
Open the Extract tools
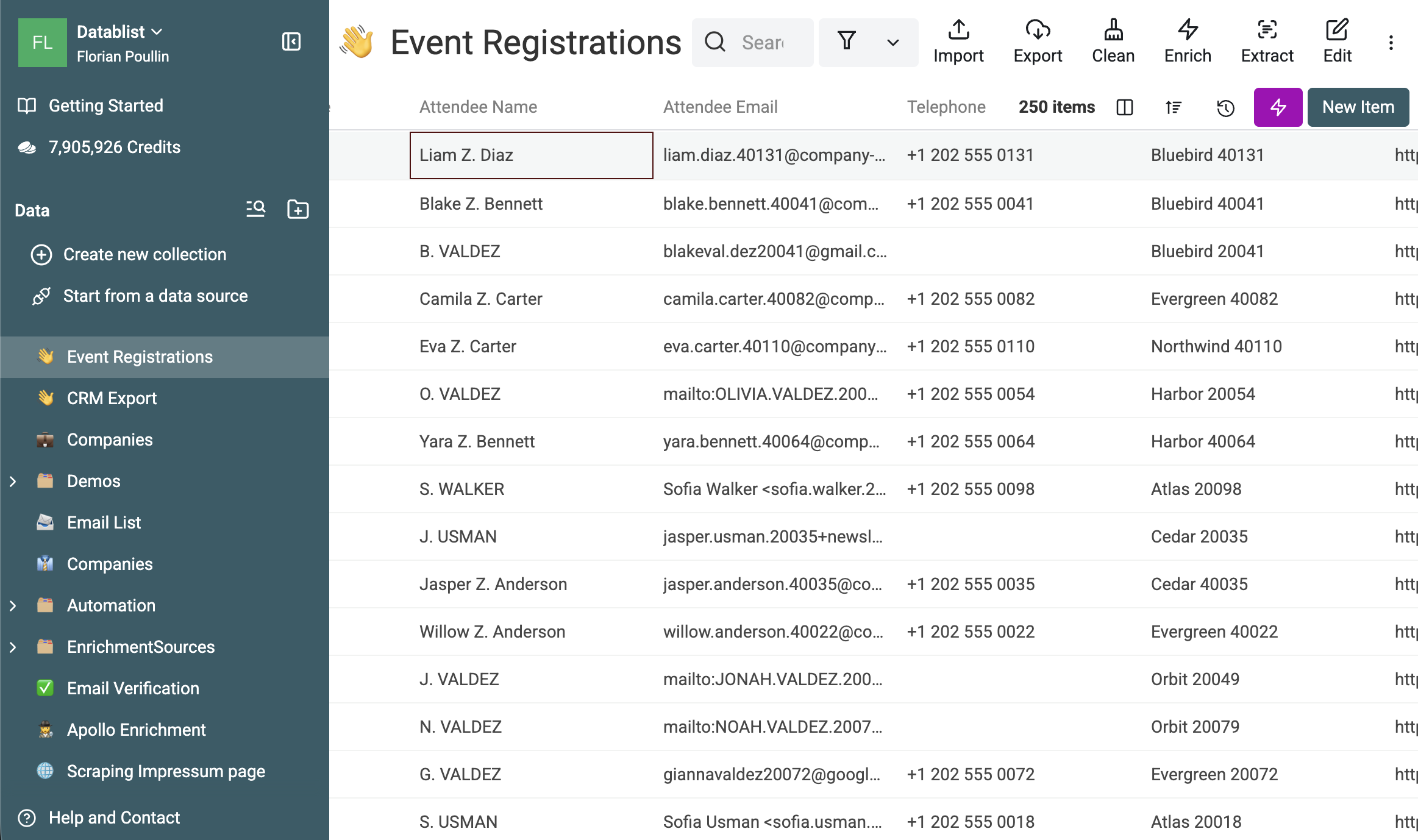[1267, 41]
